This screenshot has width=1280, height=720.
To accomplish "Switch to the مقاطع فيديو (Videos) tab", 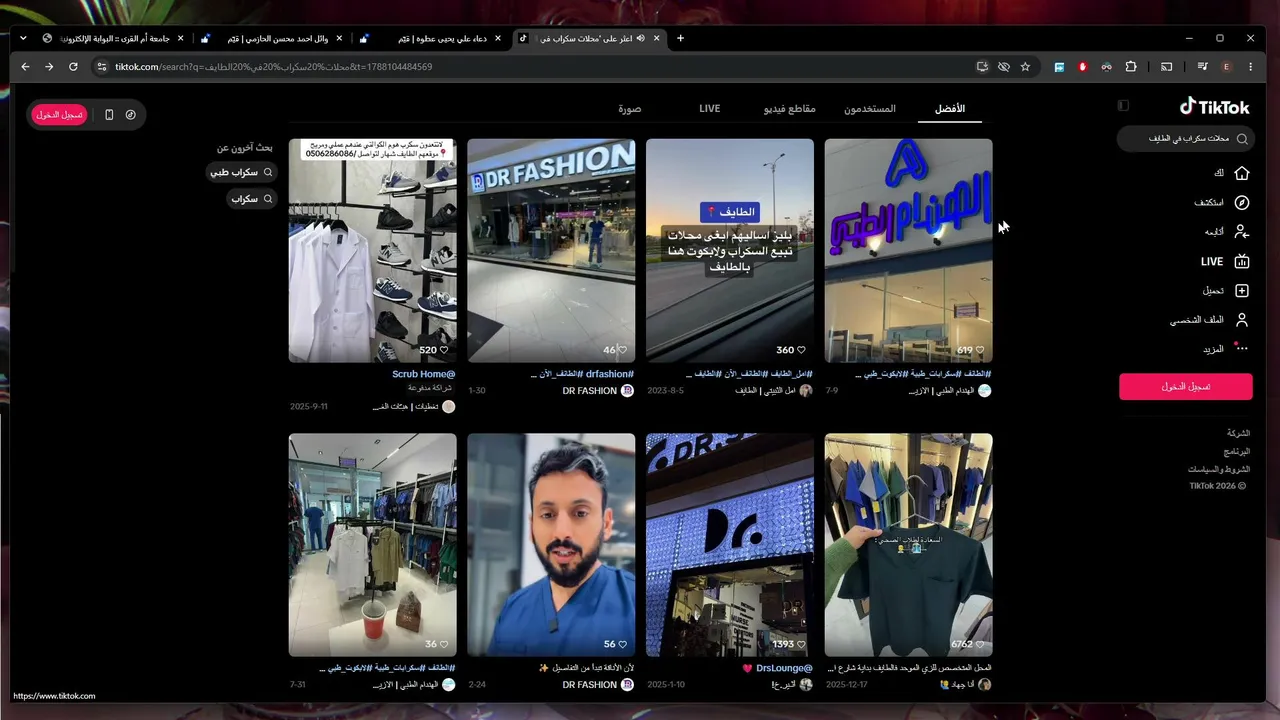I will [x=789, y=108].
